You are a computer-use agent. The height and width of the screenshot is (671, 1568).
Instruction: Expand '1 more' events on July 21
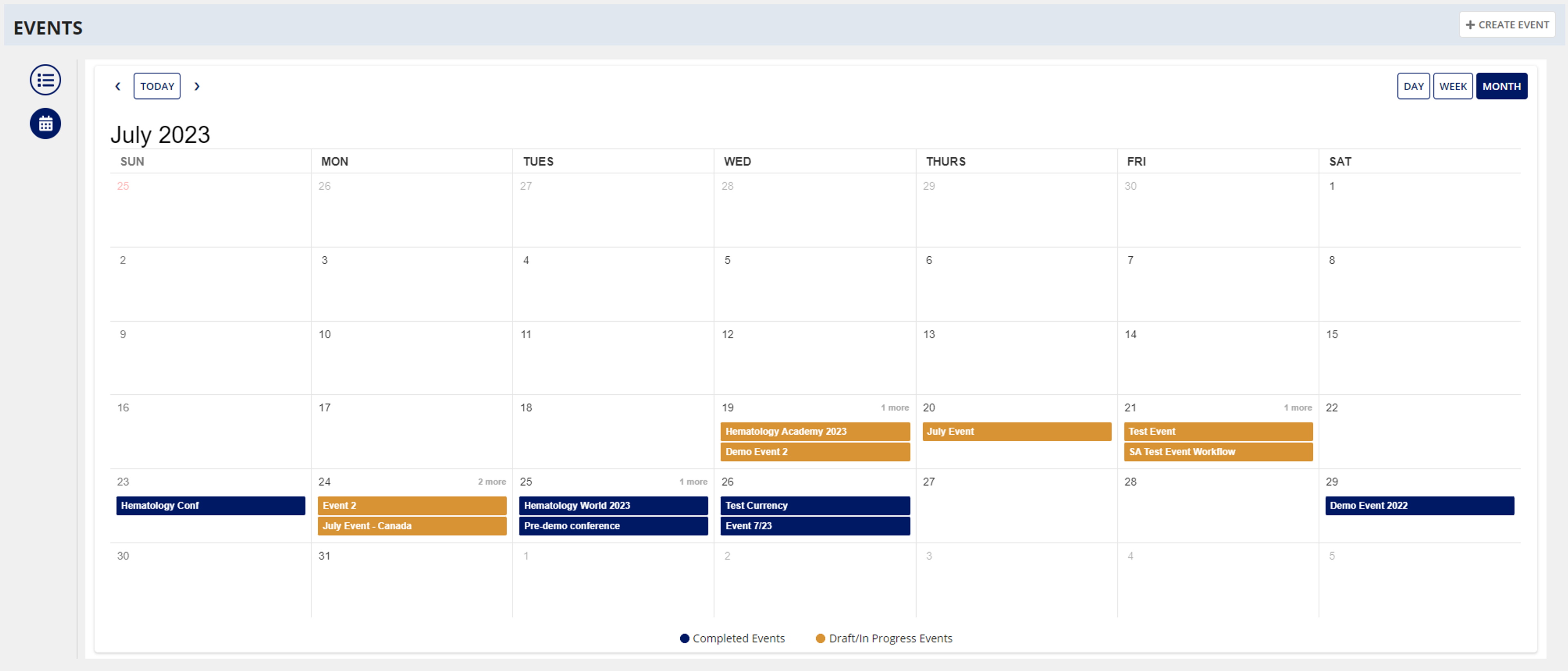pos(1298,408)
